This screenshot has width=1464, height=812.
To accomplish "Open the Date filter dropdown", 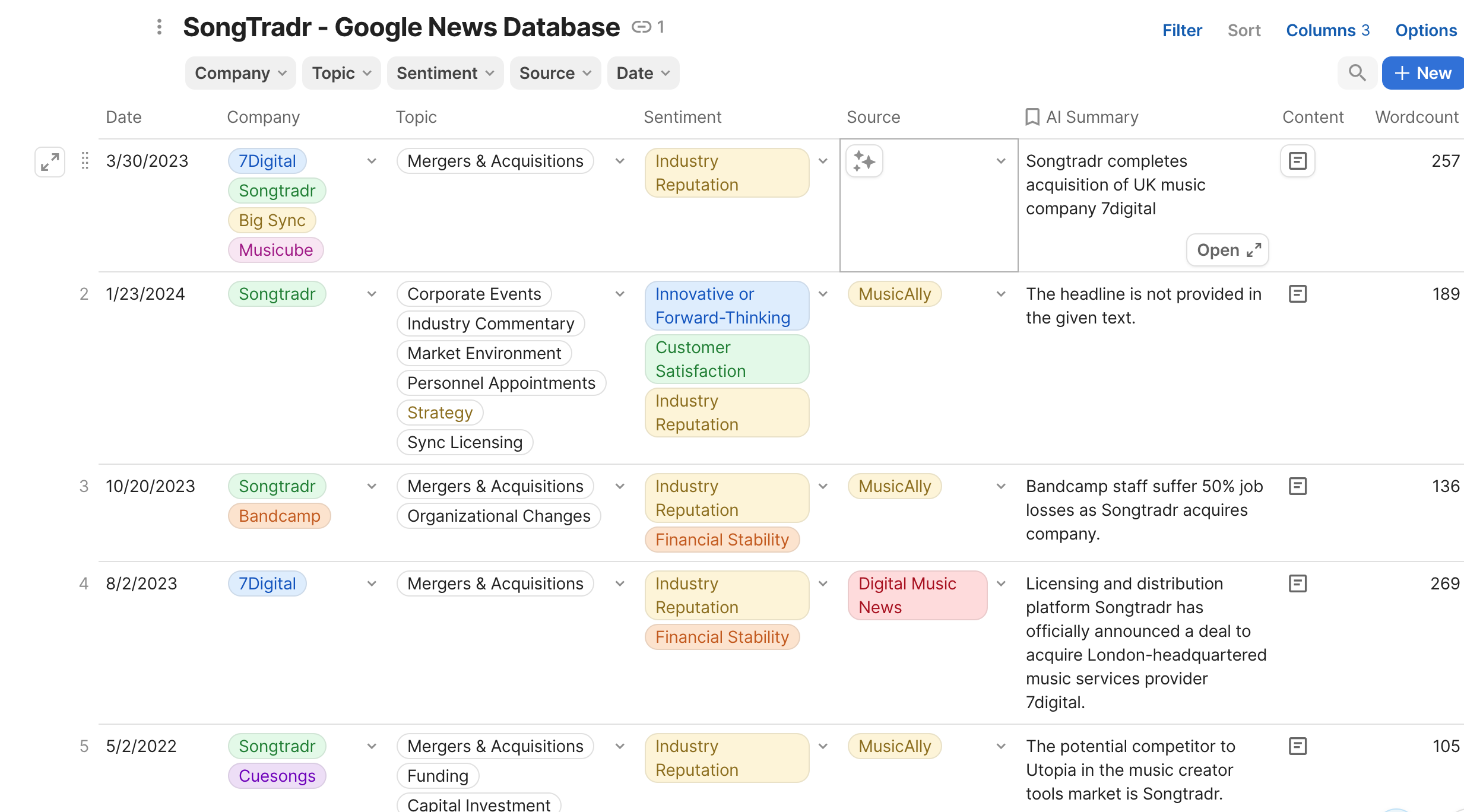I will [643, 73].
